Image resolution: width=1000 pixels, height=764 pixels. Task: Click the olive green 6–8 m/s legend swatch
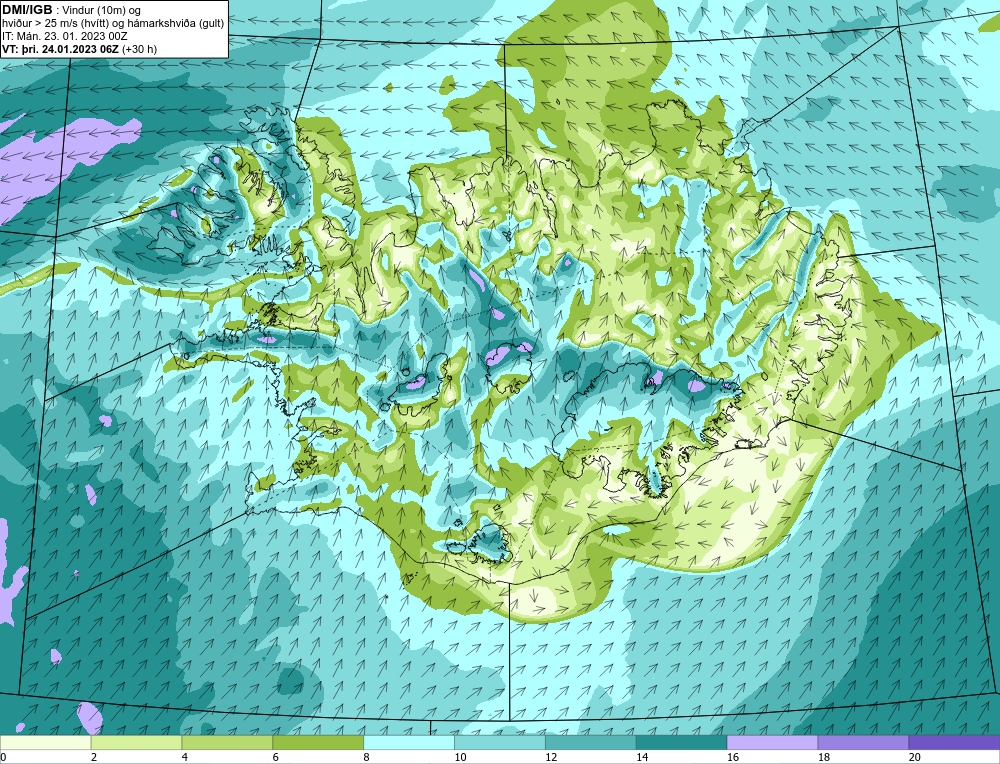tap(318, 743)
